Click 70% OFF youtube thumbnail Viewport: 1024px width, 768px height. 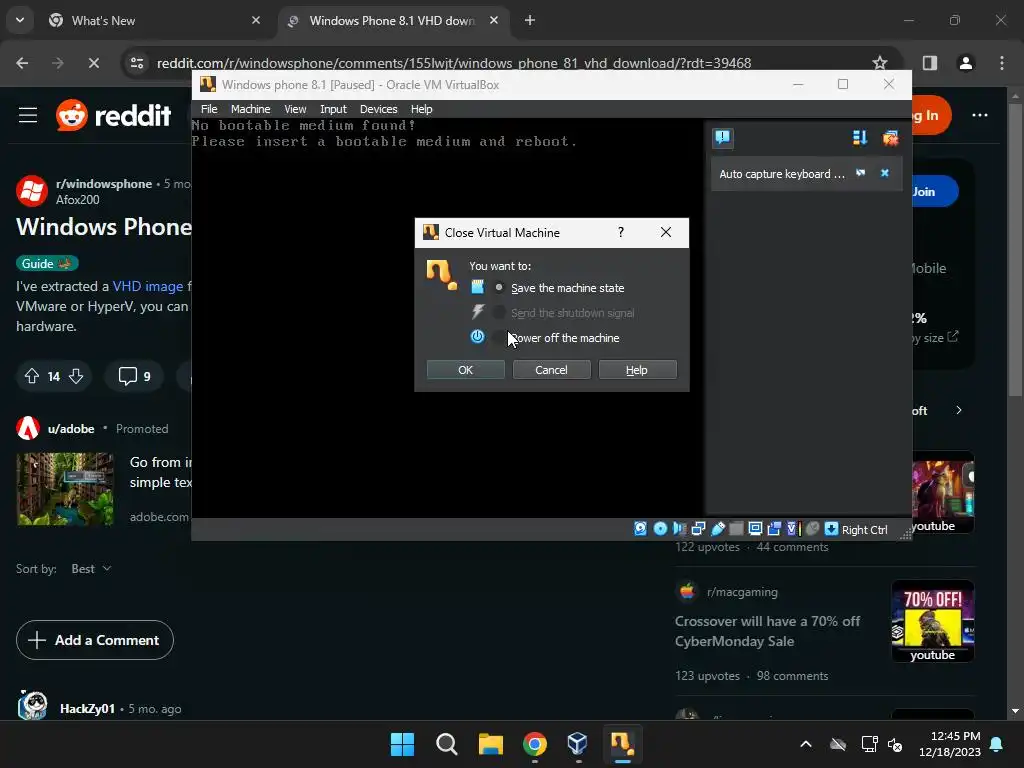click(x=933, y=621)
